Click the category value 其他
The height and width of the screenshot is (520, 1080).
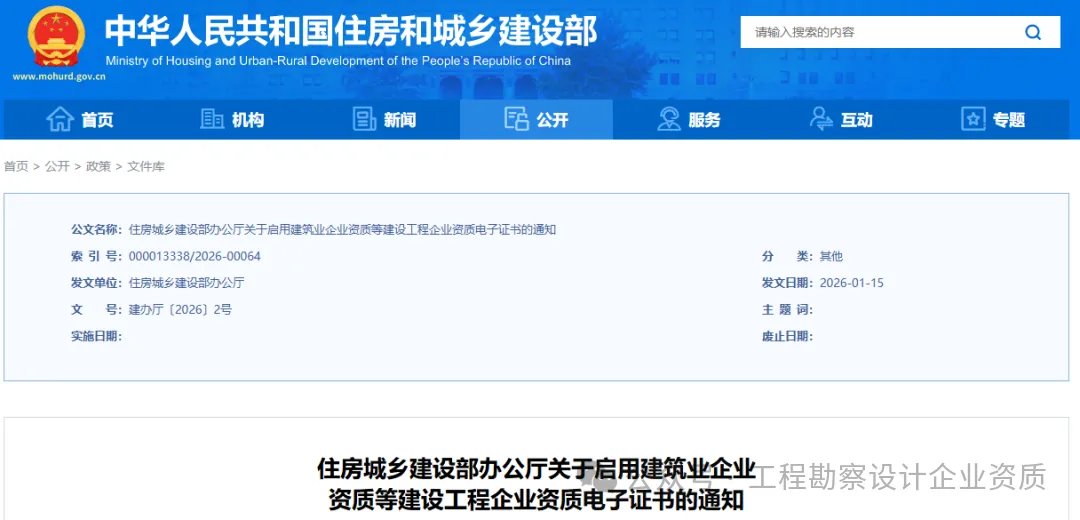[x=831, y=256]
